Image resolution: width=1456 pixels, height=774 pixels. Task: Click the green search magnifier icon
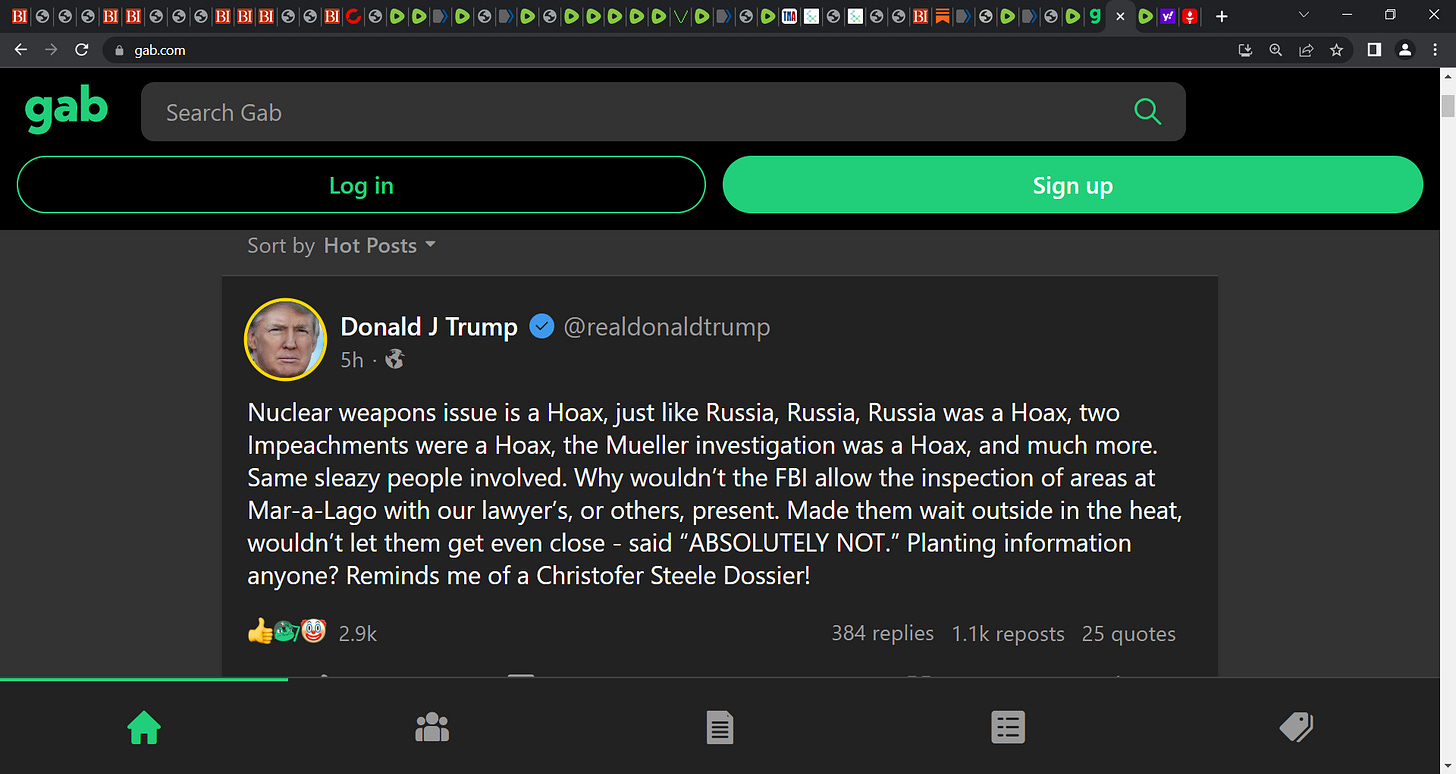click(1148, 112)
